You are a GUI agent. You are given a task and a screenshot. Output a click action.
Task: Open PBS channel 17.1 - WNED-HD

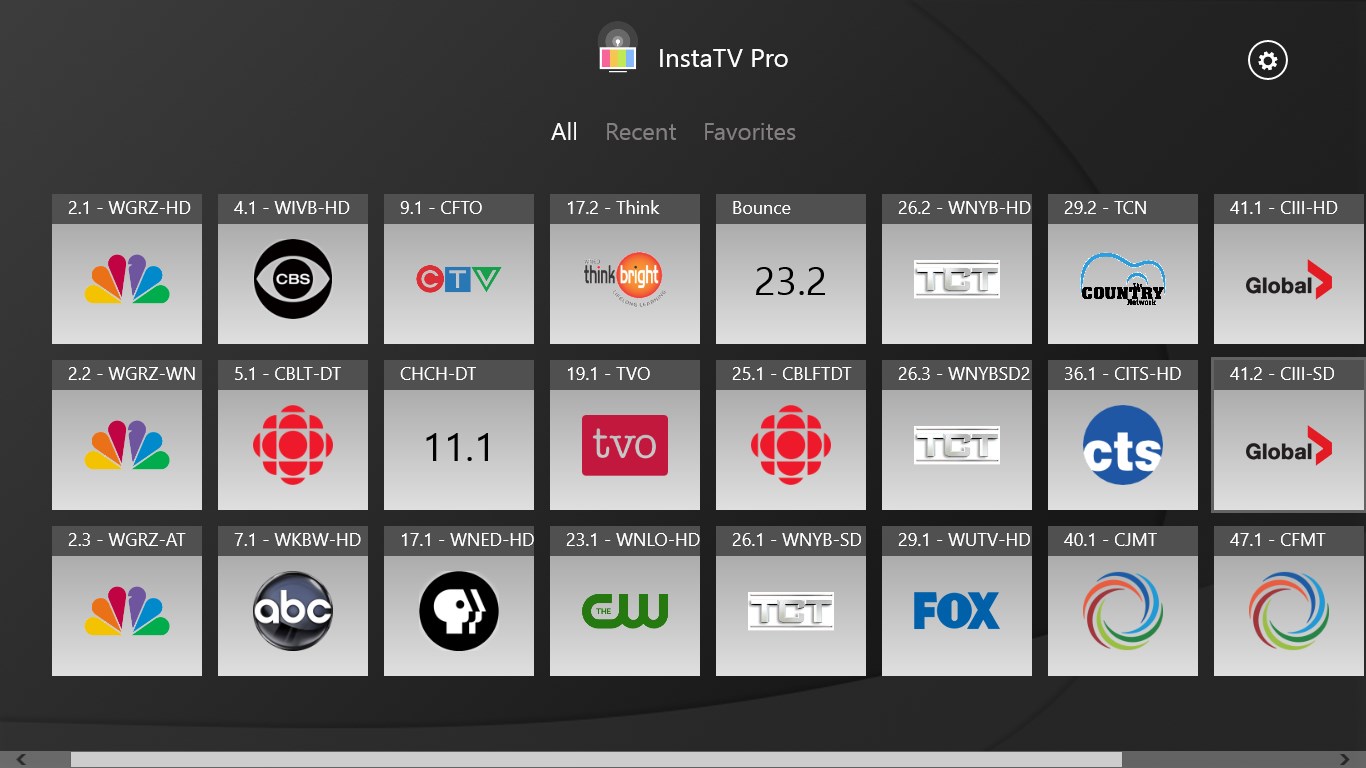pyautogui.click(x=459, y=601)
